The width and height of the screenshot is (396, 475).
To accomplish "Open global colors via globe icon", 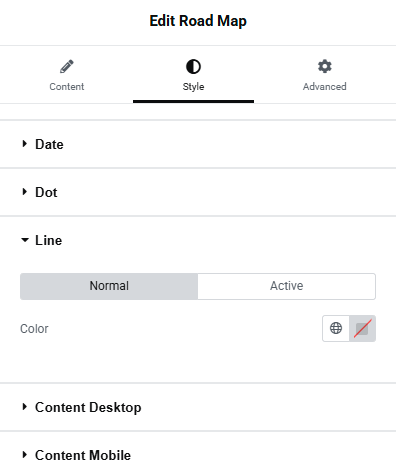I will click(336, 328).
